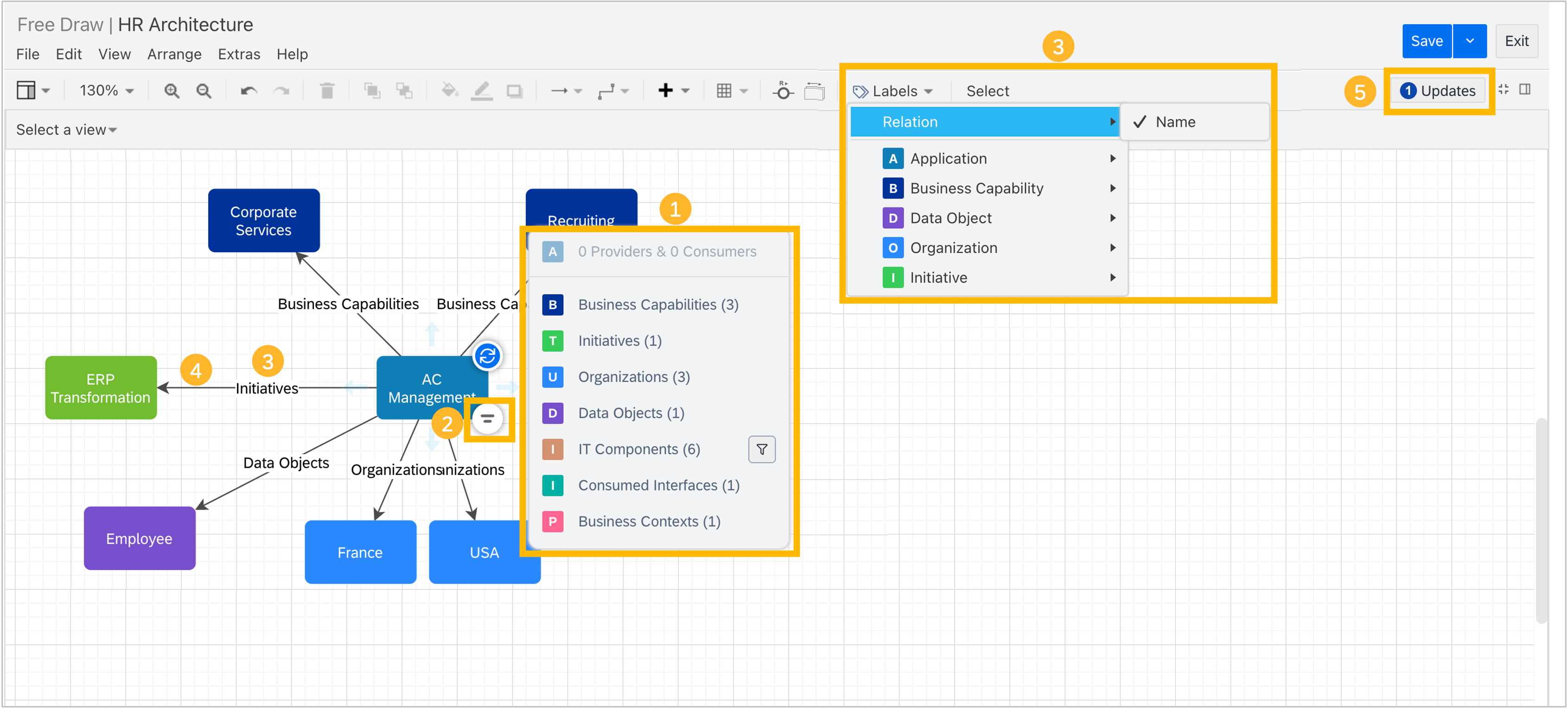Select the ERP Transformation shape on canvas
This screenshot has width=1568, height=708.
tap(101, 388)
